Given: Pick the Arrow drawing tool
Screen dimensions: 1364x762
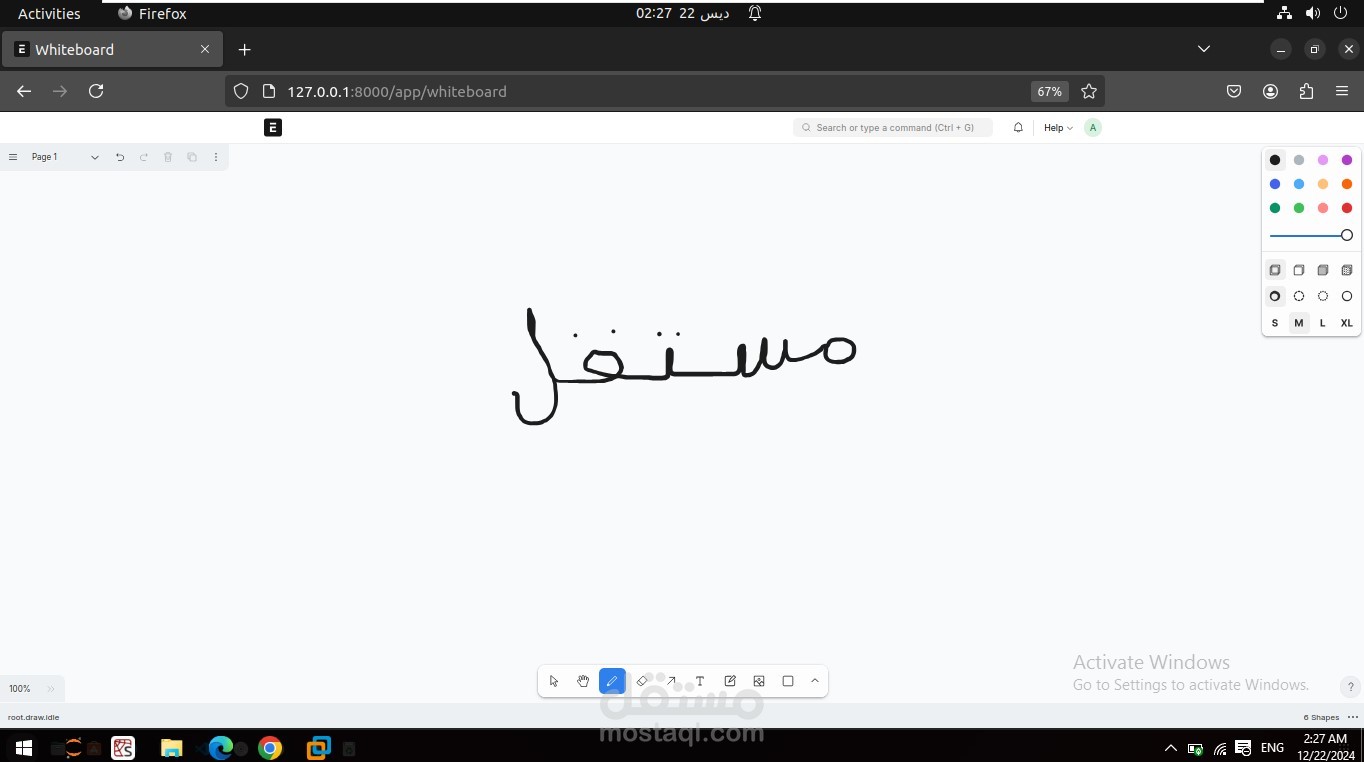Looking at the screenshot, I should click(x=670, y=681).
